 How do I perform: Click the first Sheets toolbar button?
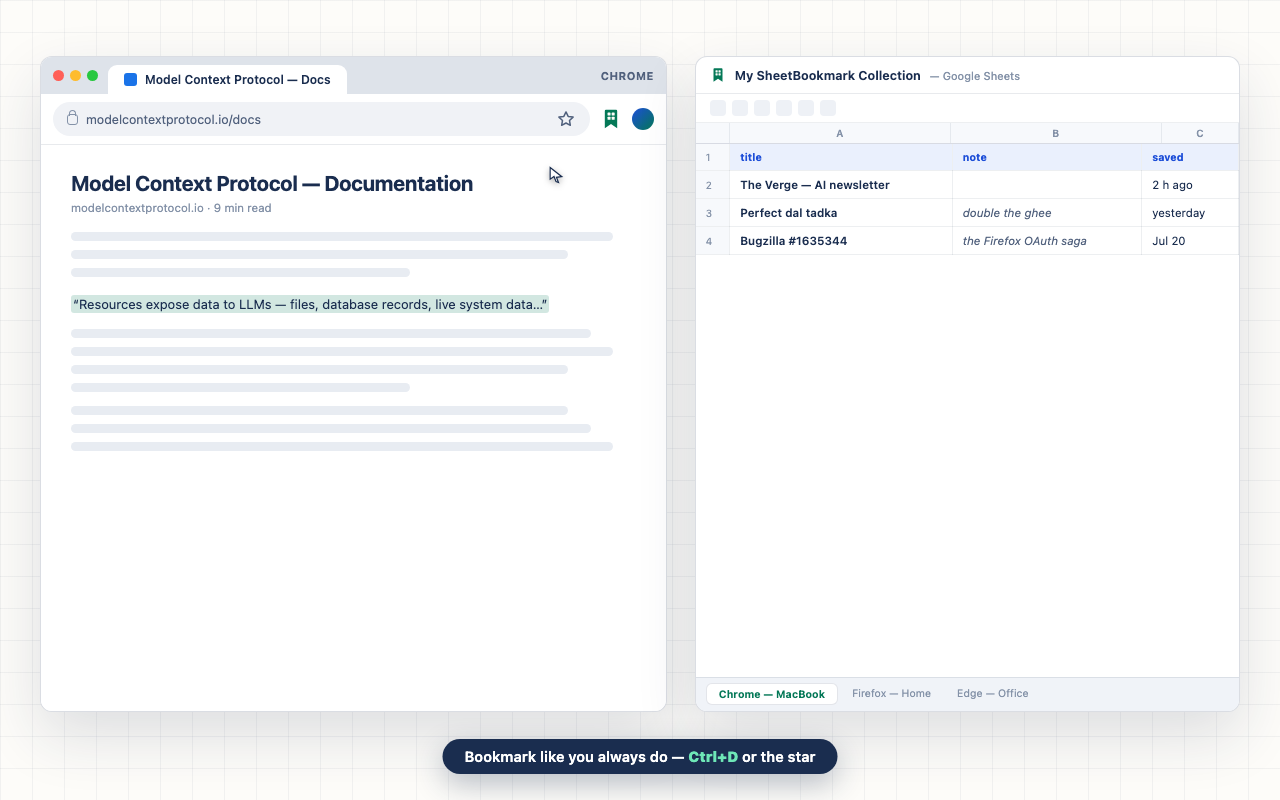coord(718,108)
